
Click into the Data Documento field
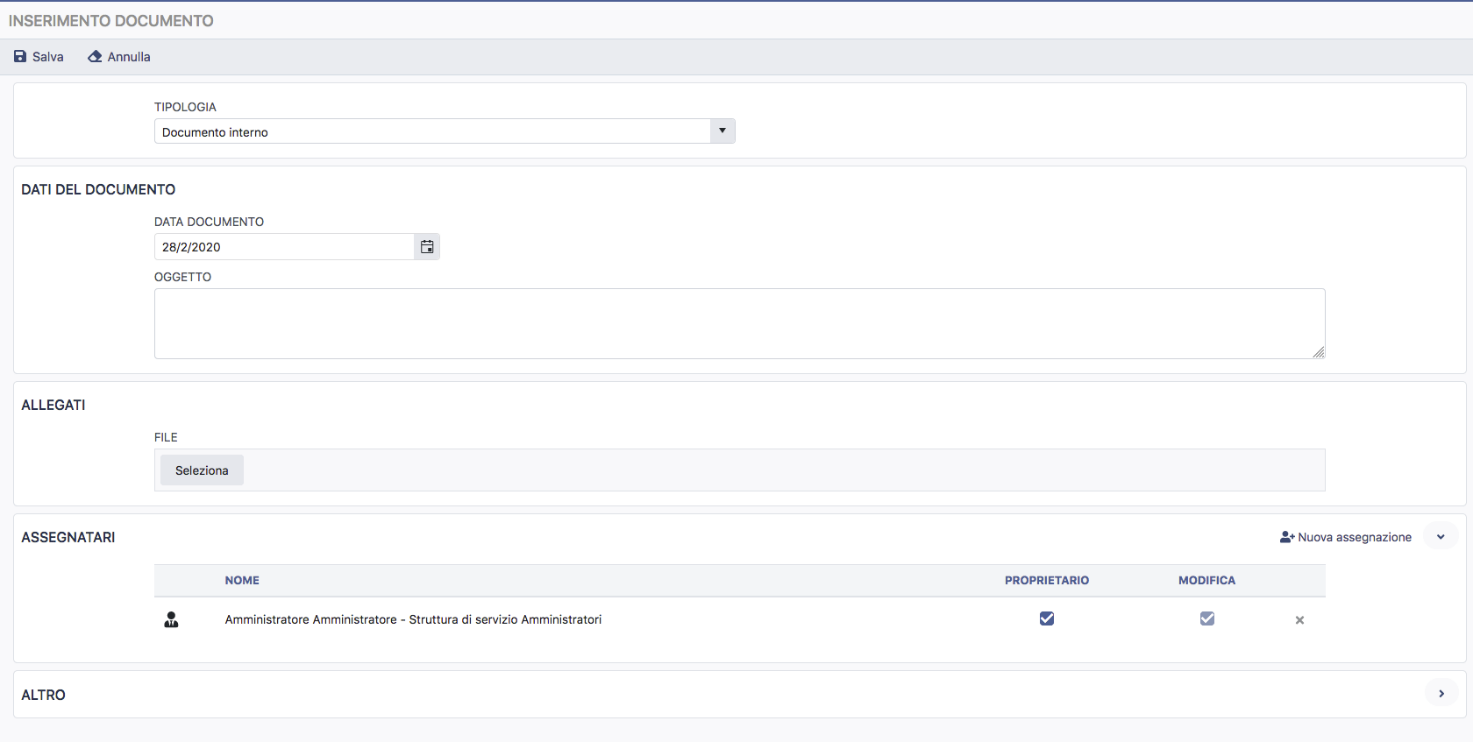(284, 247)
